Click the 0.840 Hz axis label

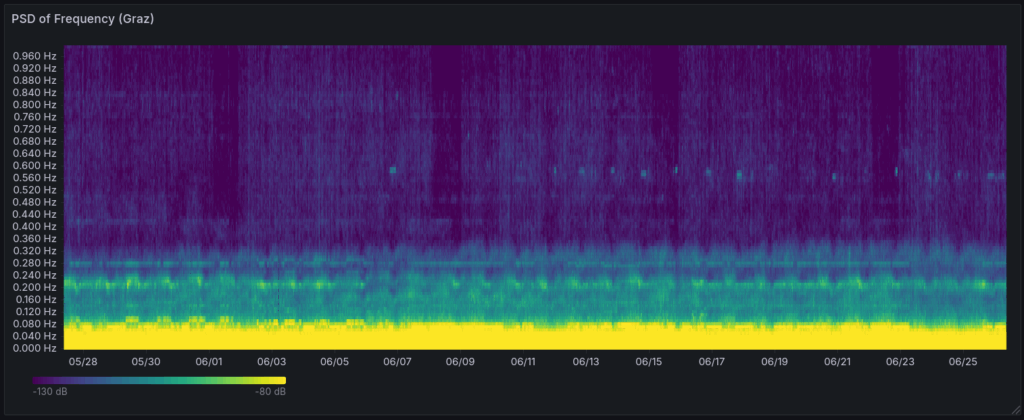[x=35, y=93]
